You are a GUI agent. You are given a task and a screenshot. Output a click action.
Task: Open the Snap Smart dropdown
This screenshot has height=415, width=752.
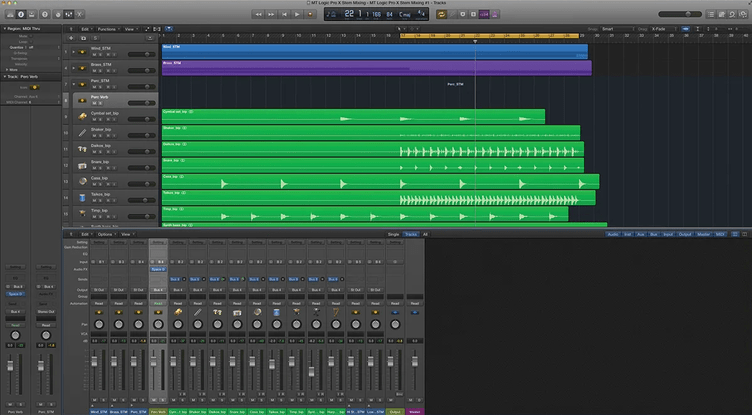coord(618,29)
